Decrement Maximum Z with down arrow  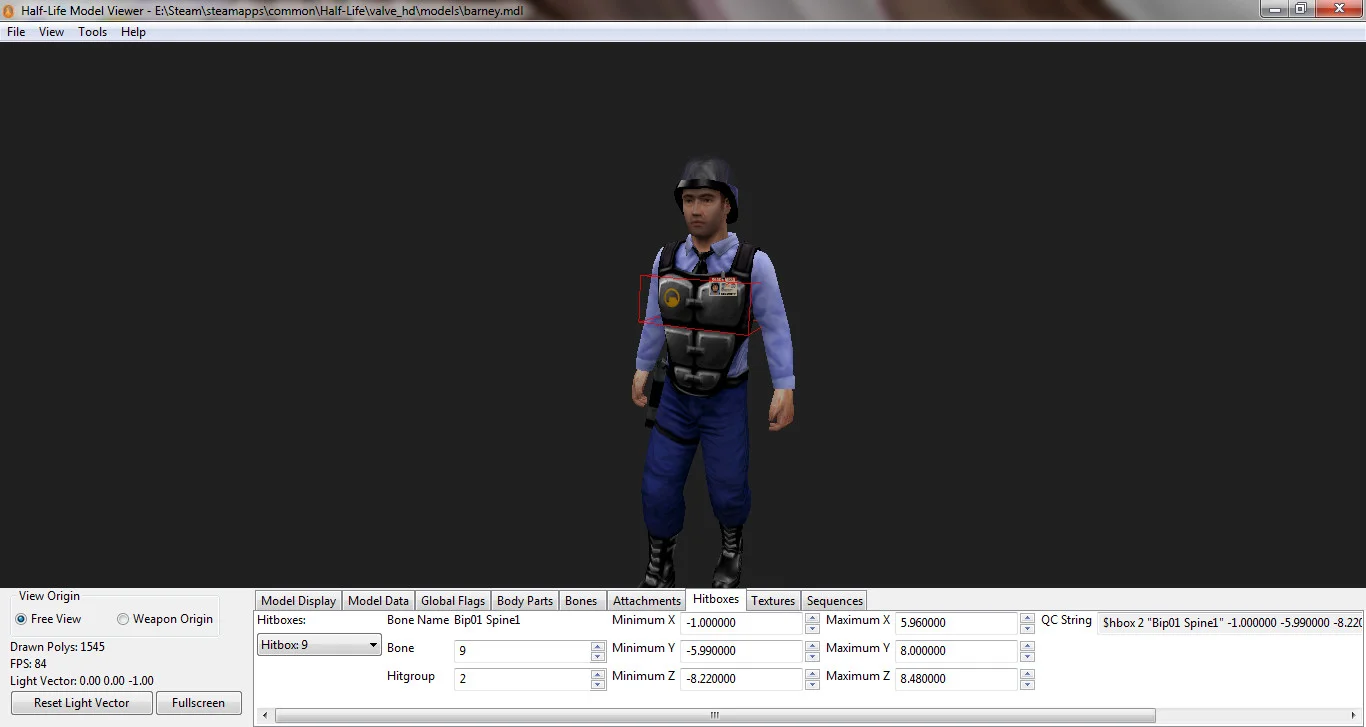1027,684
